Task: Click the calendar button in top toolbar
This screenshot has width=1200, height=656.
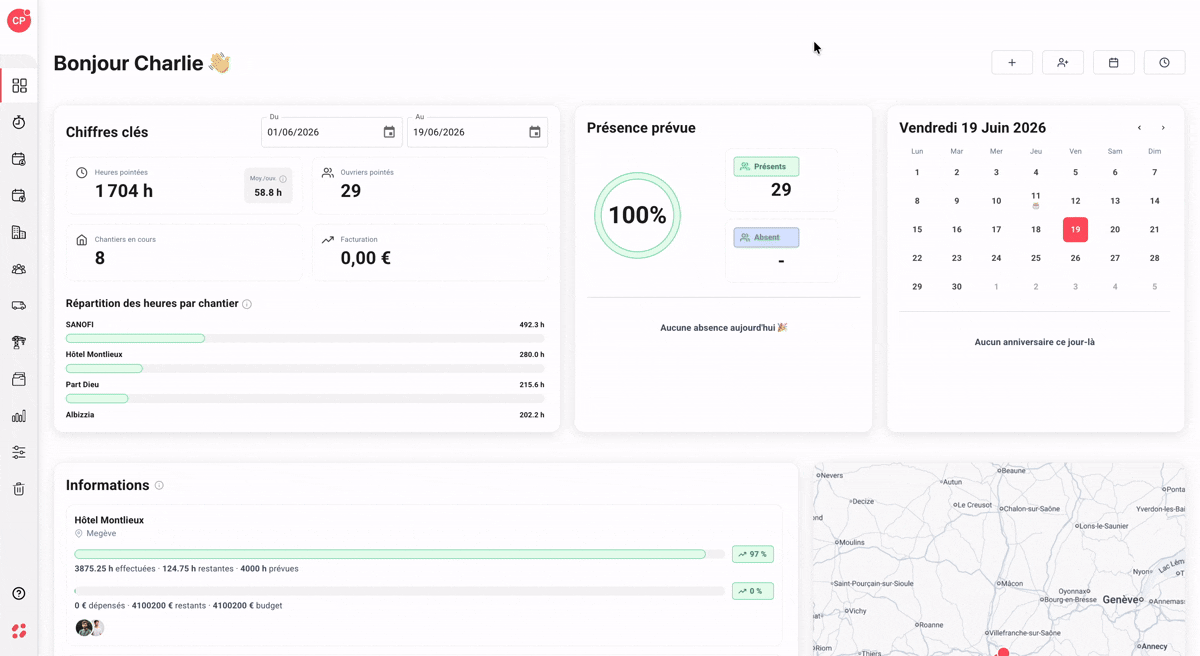Action: point(1114,63)
